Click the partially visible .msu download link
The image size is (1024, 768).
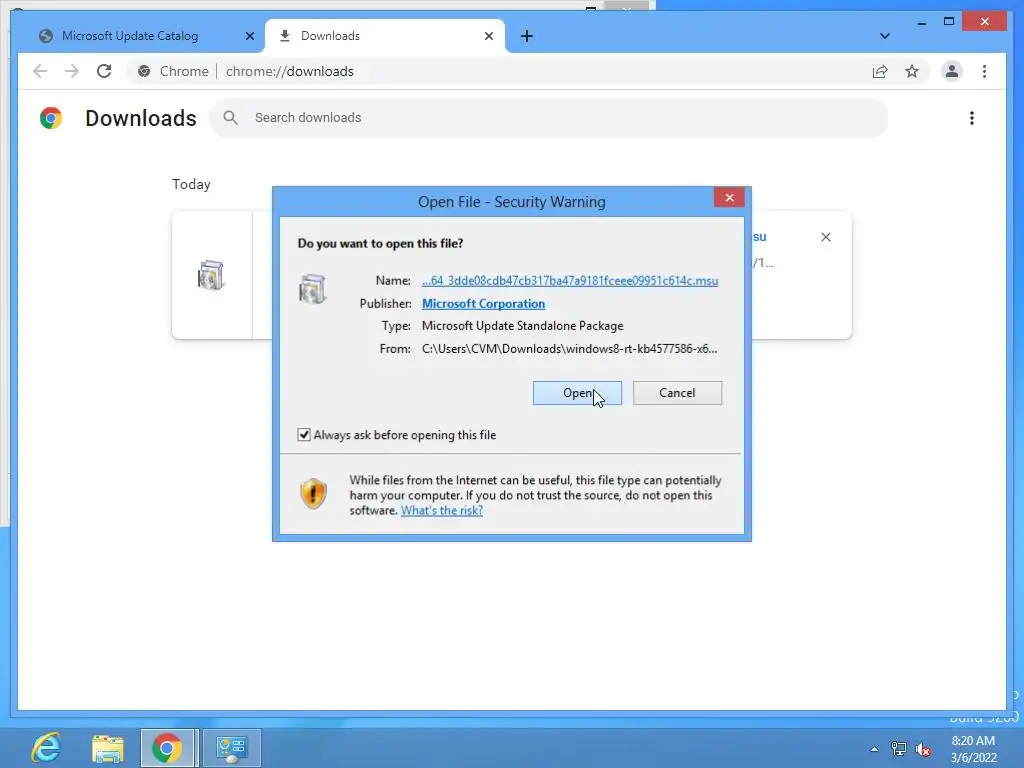[x=759, y=237]
